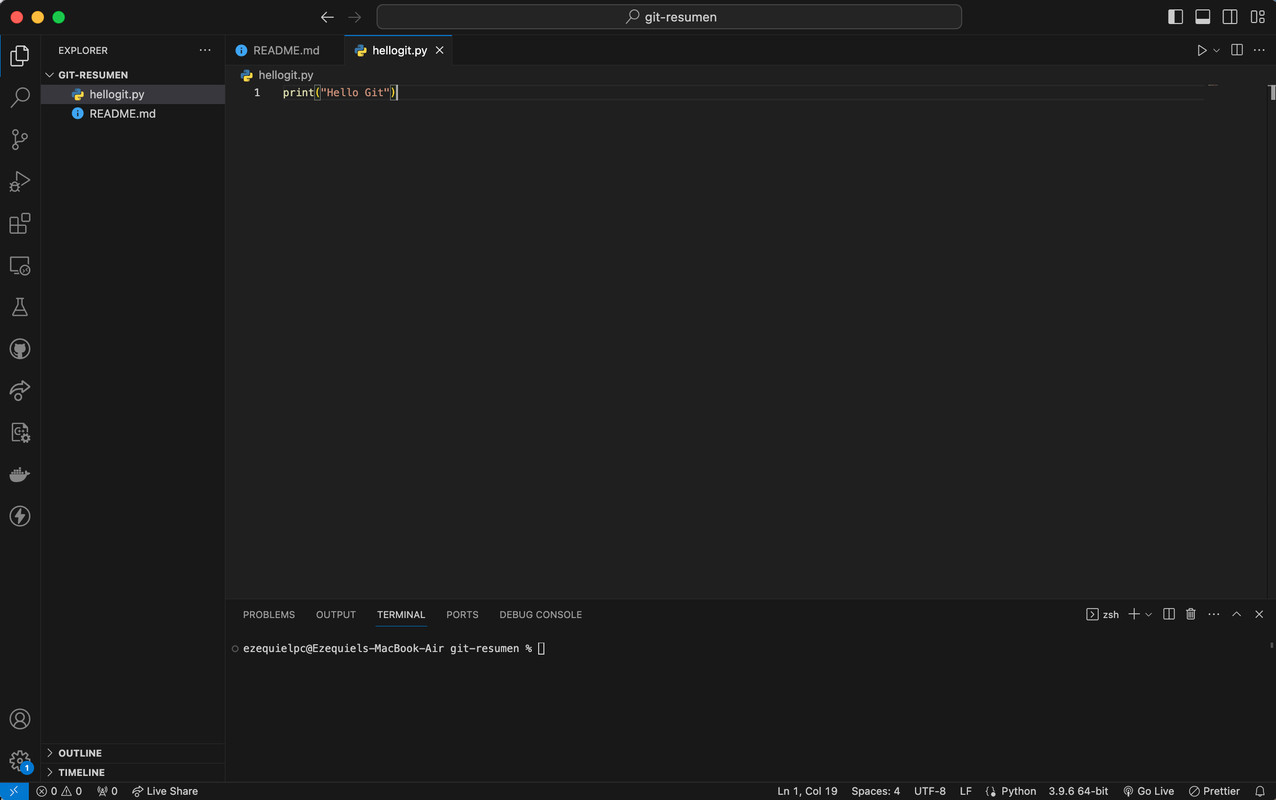Click the forwarded ports indicator in status bar

[x=107, y=791]
